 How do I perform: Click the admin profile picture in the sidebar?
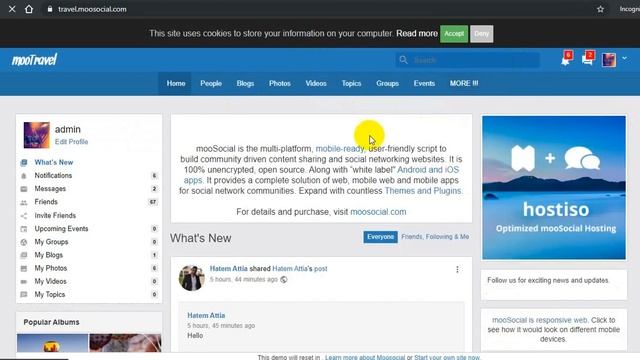coord(36,135)
